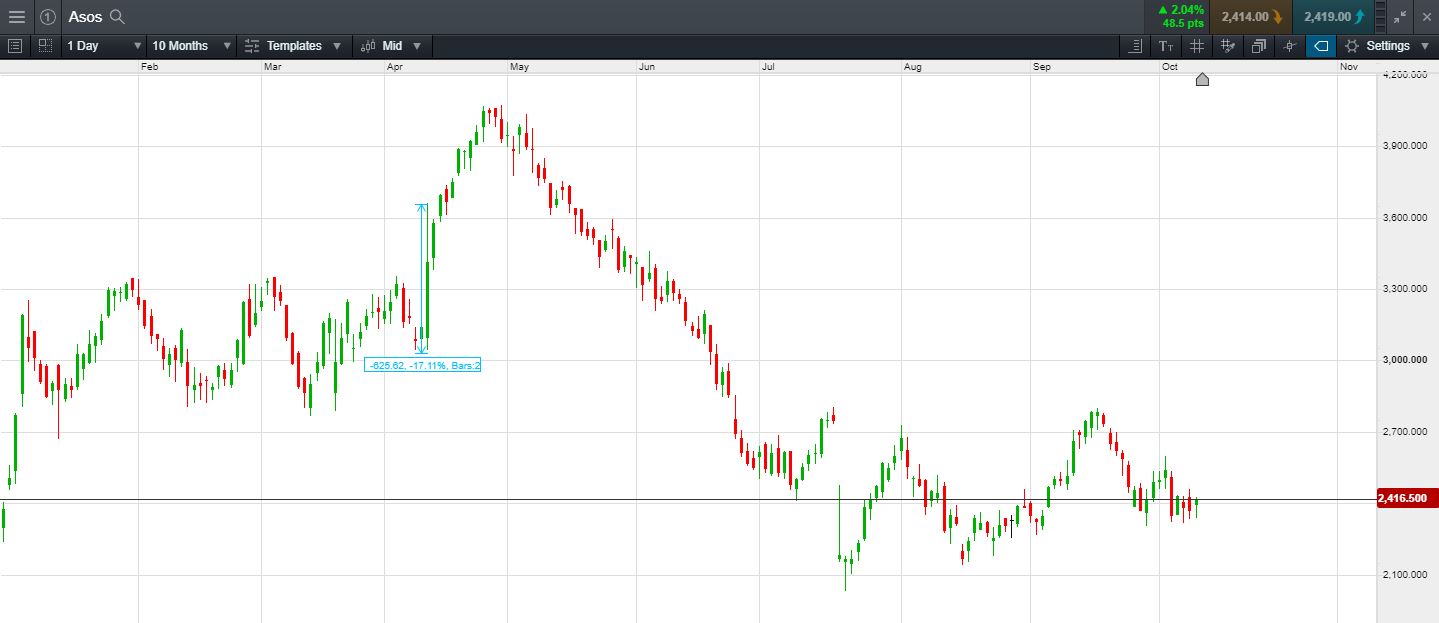Click the Asos instrument search magnifier

coord(117,17)
